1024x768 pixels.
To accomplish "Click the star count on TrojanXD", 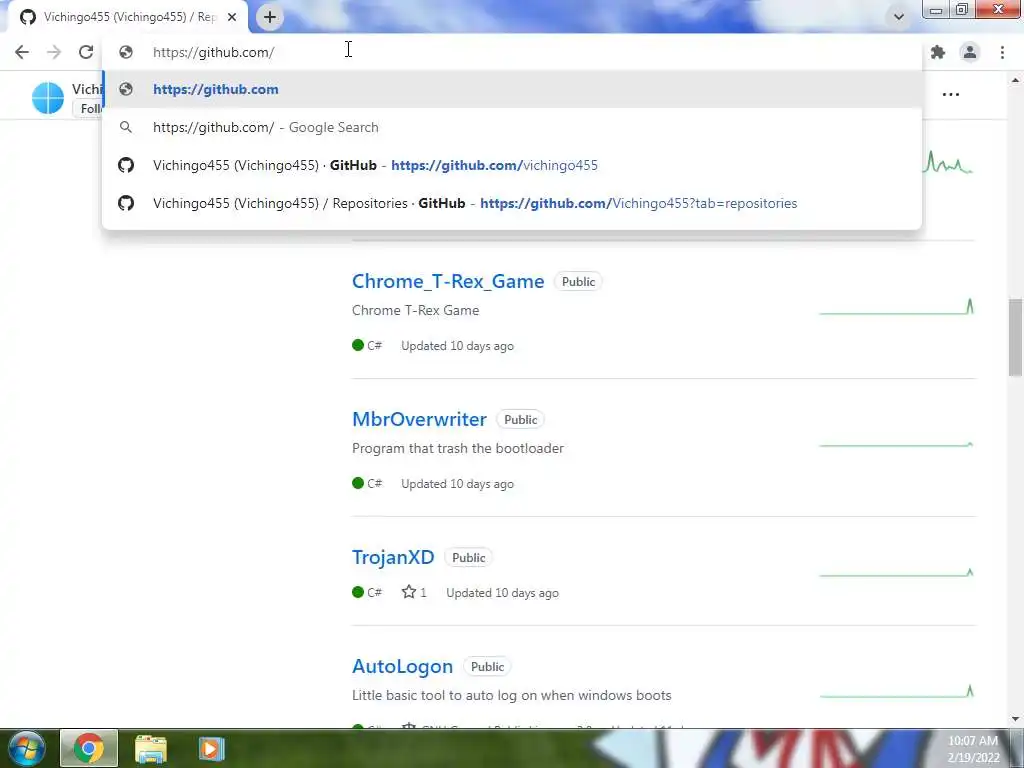I will [414, 592].
